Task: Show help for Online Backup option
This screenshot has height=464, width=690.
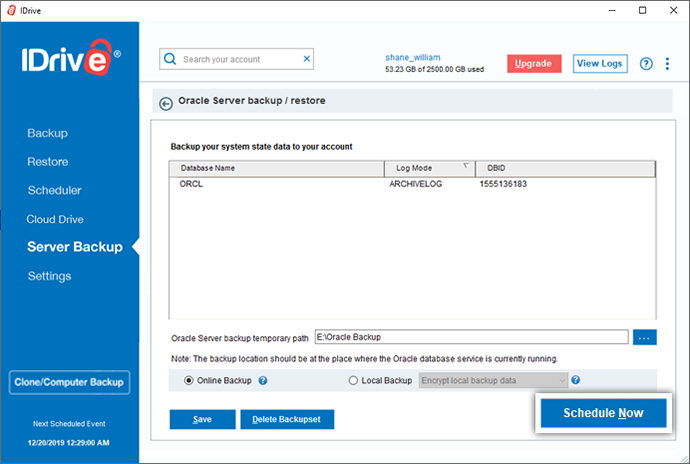Action: point(263,380)
